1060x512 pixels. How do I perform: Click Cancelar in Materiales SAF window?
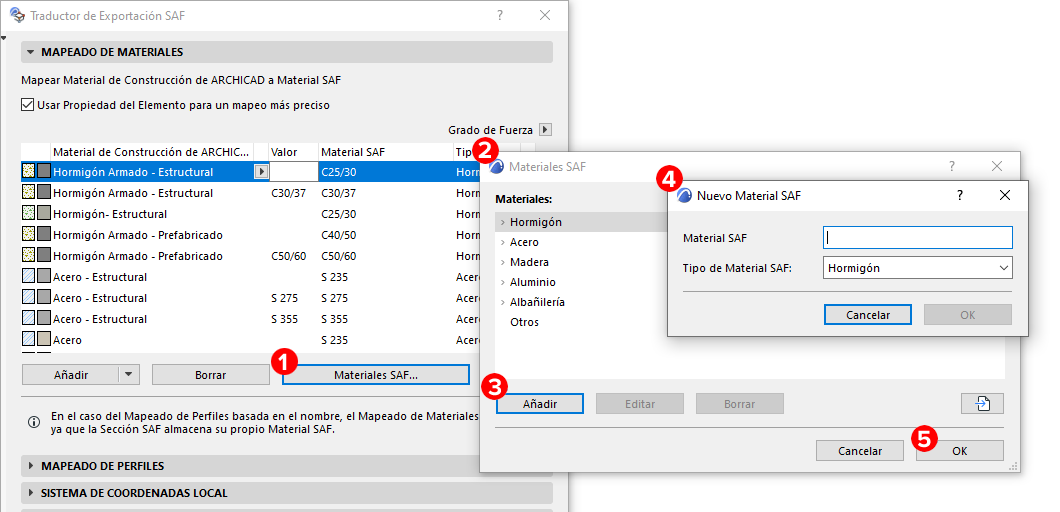click(x=860, y=450)
